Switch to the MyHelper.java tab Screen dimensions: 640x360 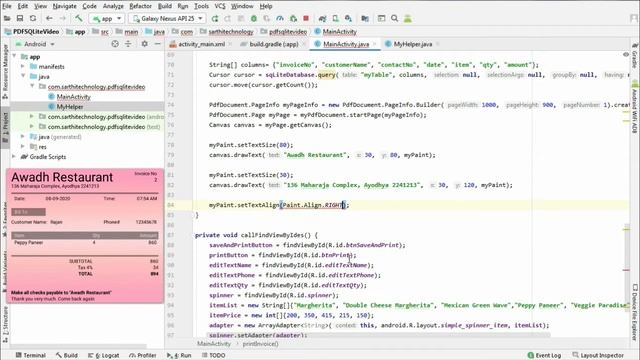point(413,44)
